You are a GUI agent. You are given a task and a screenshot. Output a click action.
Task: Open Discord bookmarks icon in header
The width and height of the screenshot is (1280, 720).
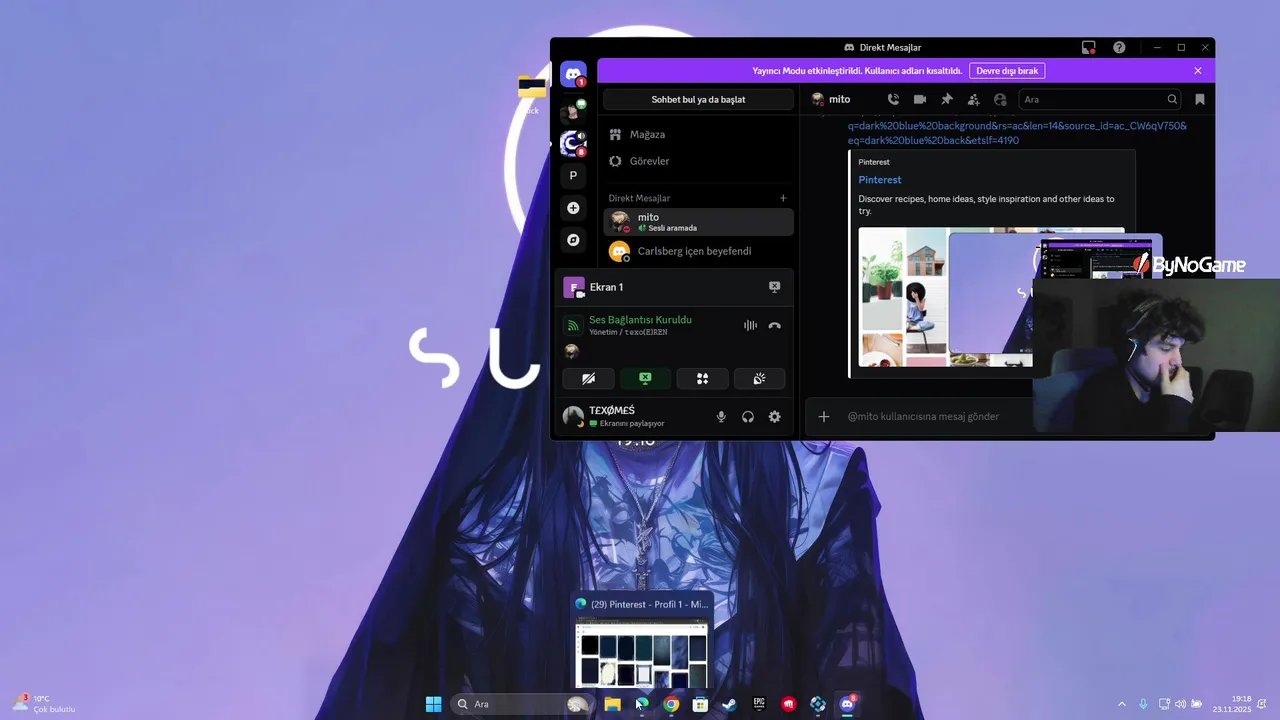(x=1200, y=99)
